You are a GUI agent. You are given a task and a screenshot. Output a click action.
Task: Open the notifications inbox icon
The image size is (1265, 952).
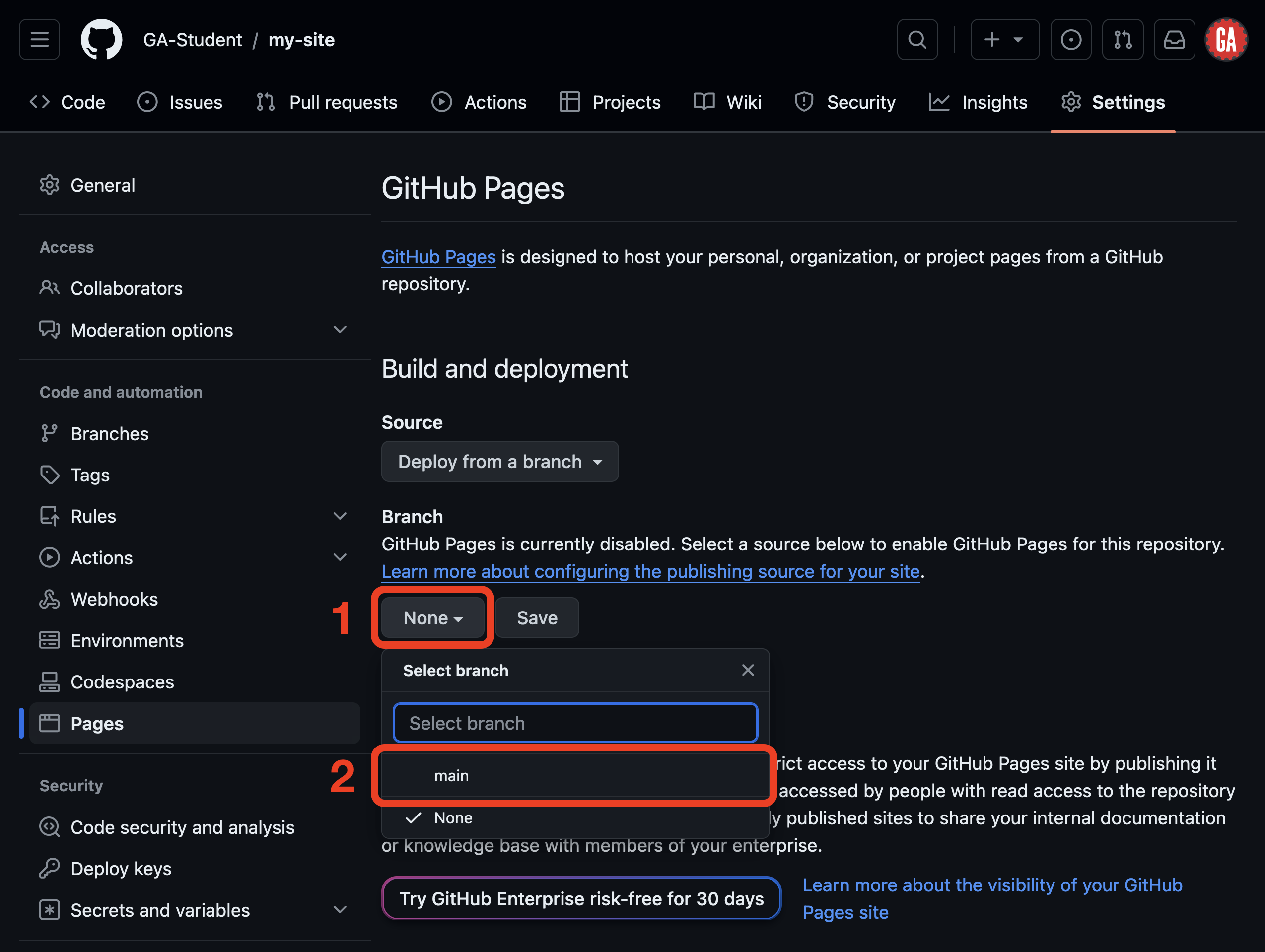1174,39
